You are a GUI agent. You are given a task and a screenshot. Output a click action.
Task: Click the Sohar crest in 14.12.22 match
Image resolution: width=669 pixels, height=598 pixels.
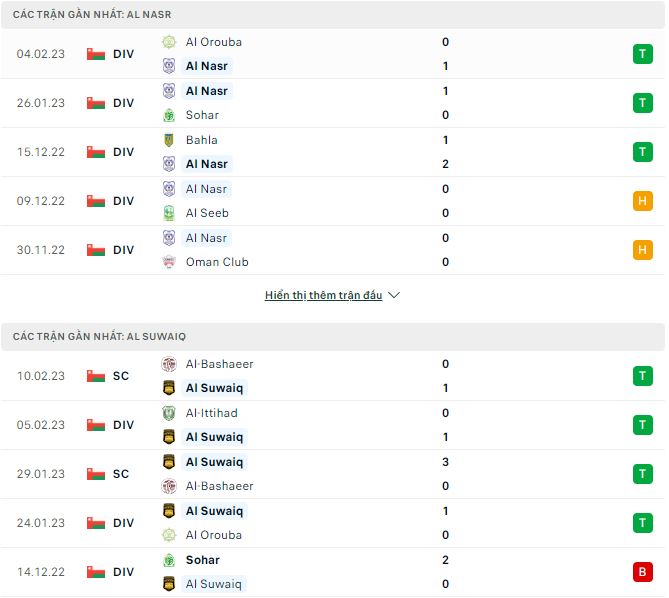[x=169, y=560]
